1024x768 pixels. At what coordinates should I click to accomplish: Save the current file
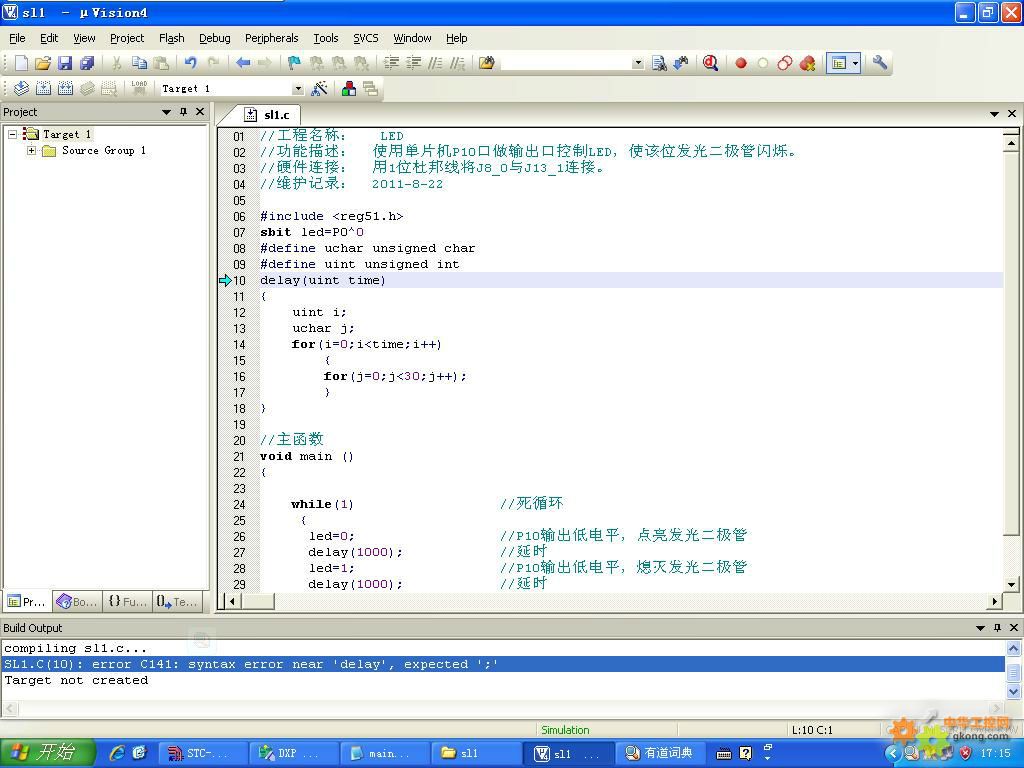coord(65,63)
